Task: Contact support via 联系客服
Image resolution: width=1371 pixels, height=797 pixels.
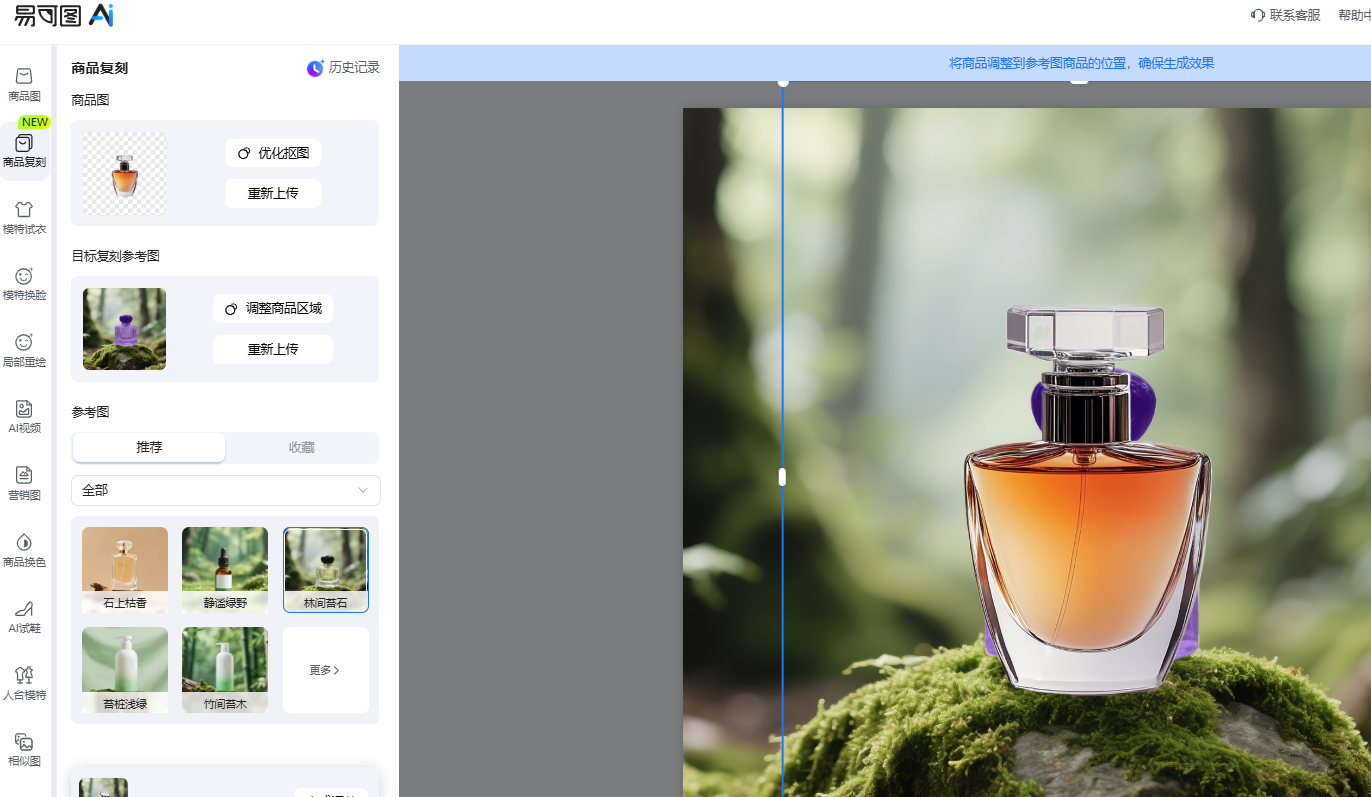Action: tap(1285, 15)
